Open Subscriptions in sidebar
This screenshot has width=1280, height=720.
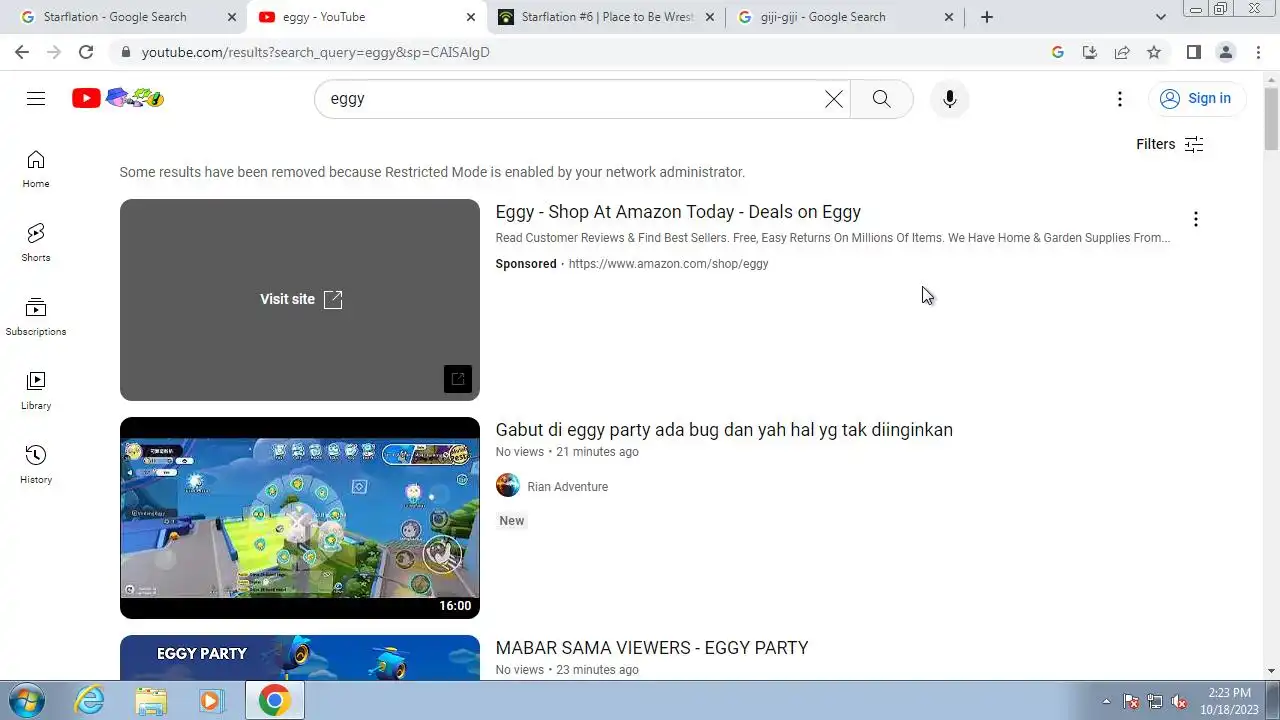click(x=36, y=317)
